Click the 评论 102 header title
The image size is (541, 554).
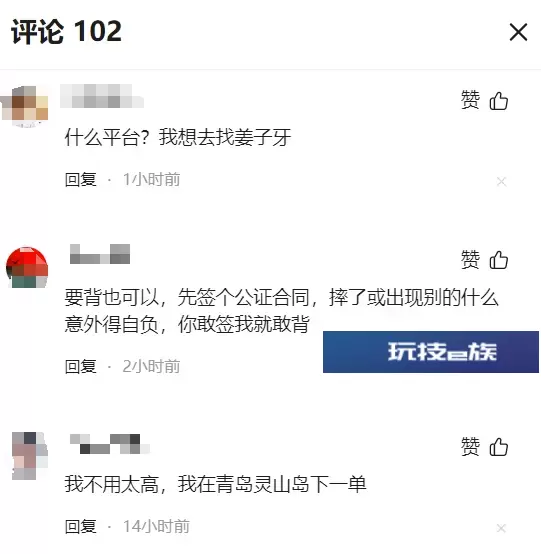(66, 32)
